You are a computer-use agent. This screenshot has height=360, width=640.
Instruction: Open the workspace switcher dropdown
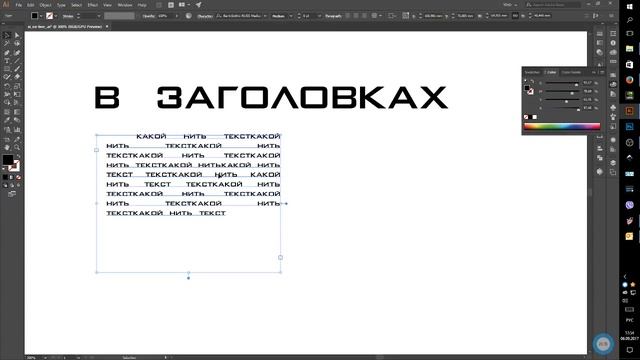coord(511,4)
